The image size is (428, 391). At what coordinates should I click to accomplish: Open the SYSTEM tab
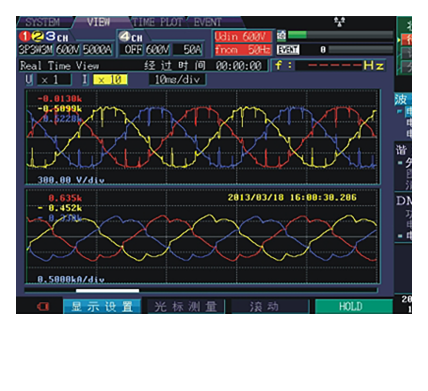click(43, 22)
